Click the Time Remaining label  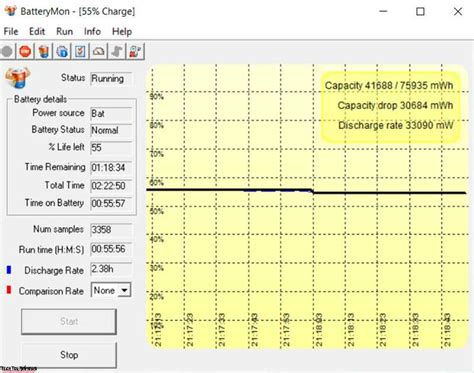pyautogui.click(x=55, y=167)
